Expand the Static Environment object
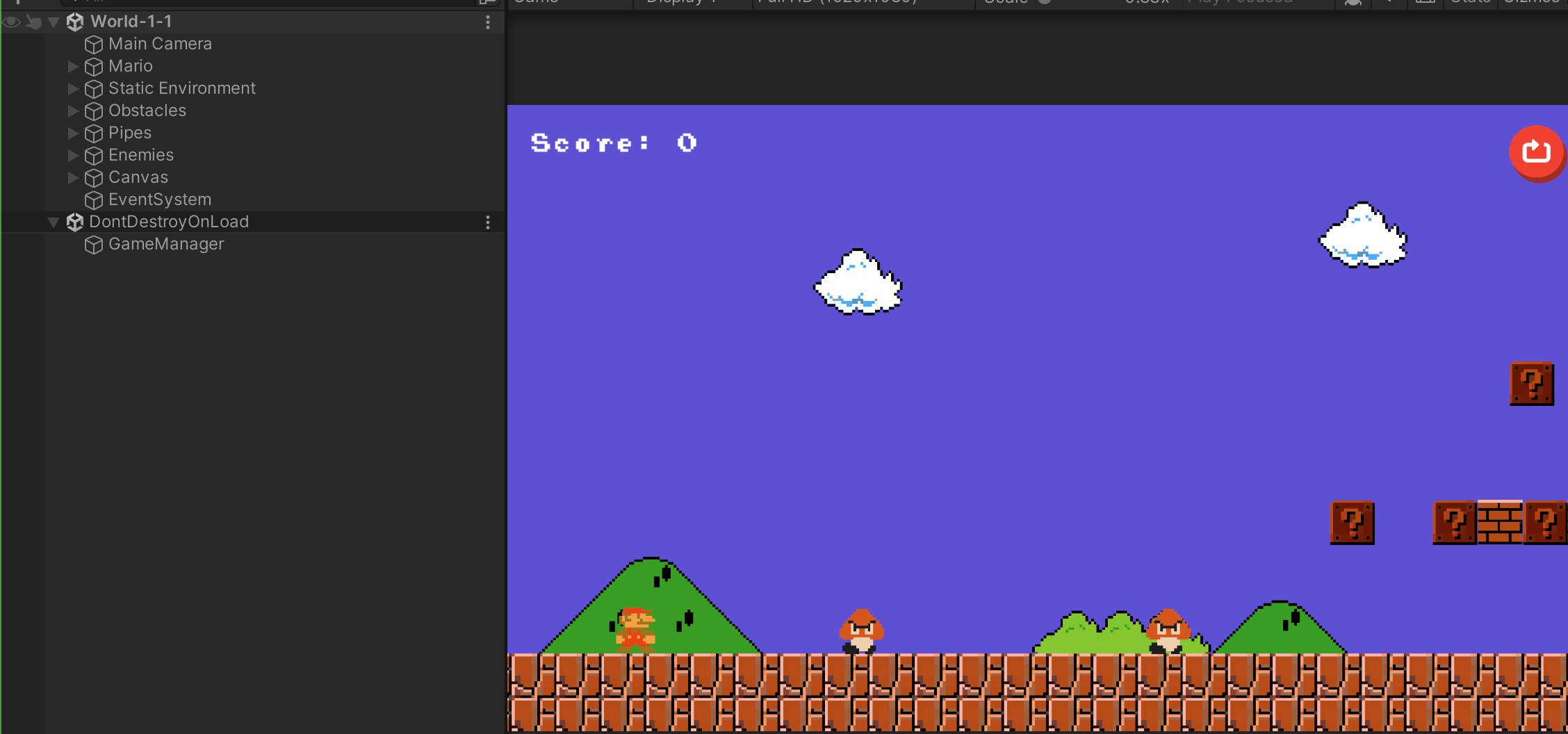The image size is (1568, 734). (73, 89)
